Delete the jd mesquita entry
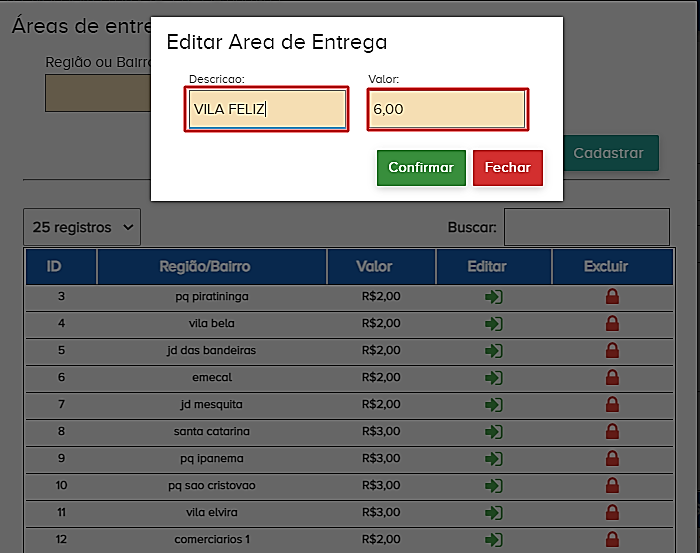 tap(612, 405)
